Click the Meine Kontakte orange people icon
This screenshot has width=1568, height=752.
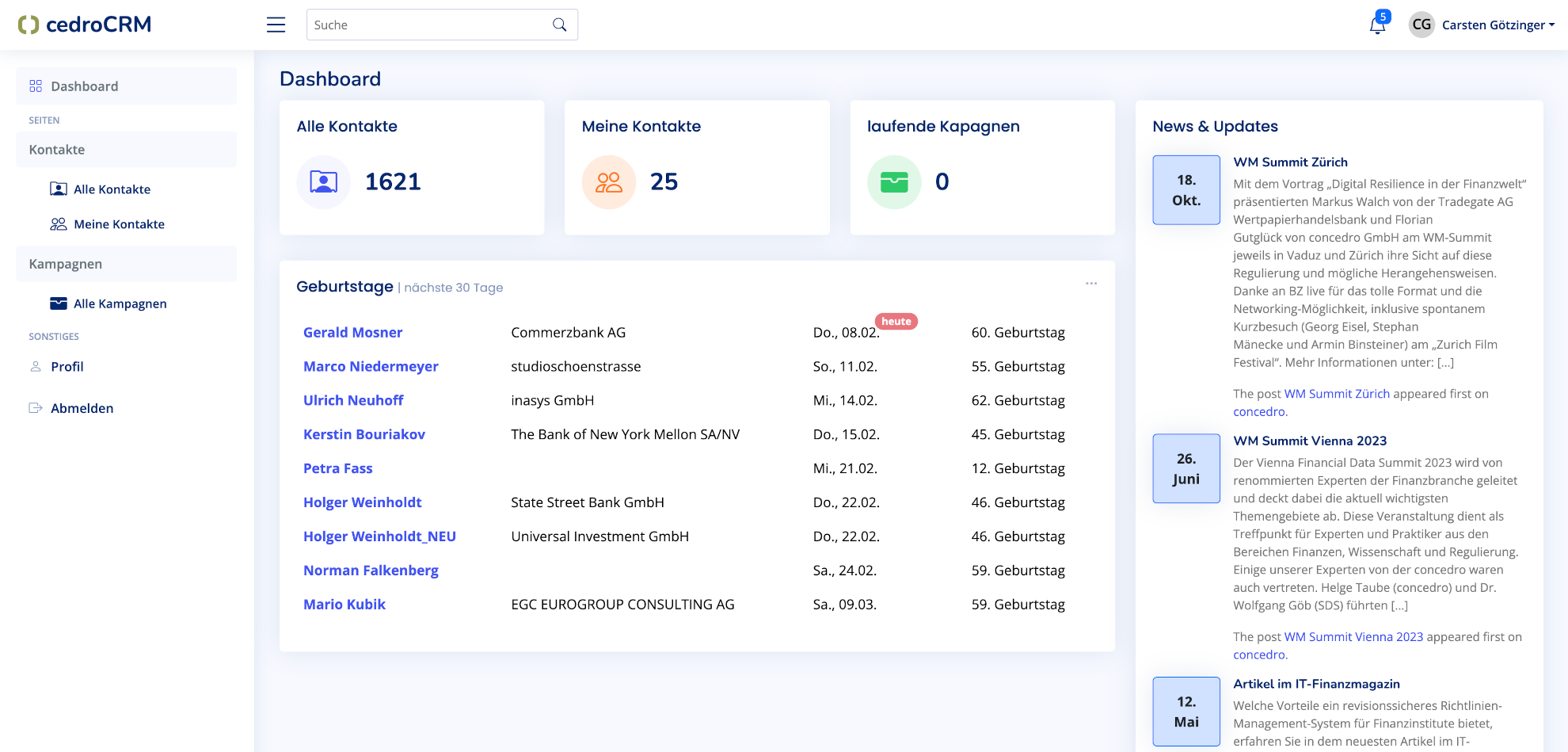(608, 182)
